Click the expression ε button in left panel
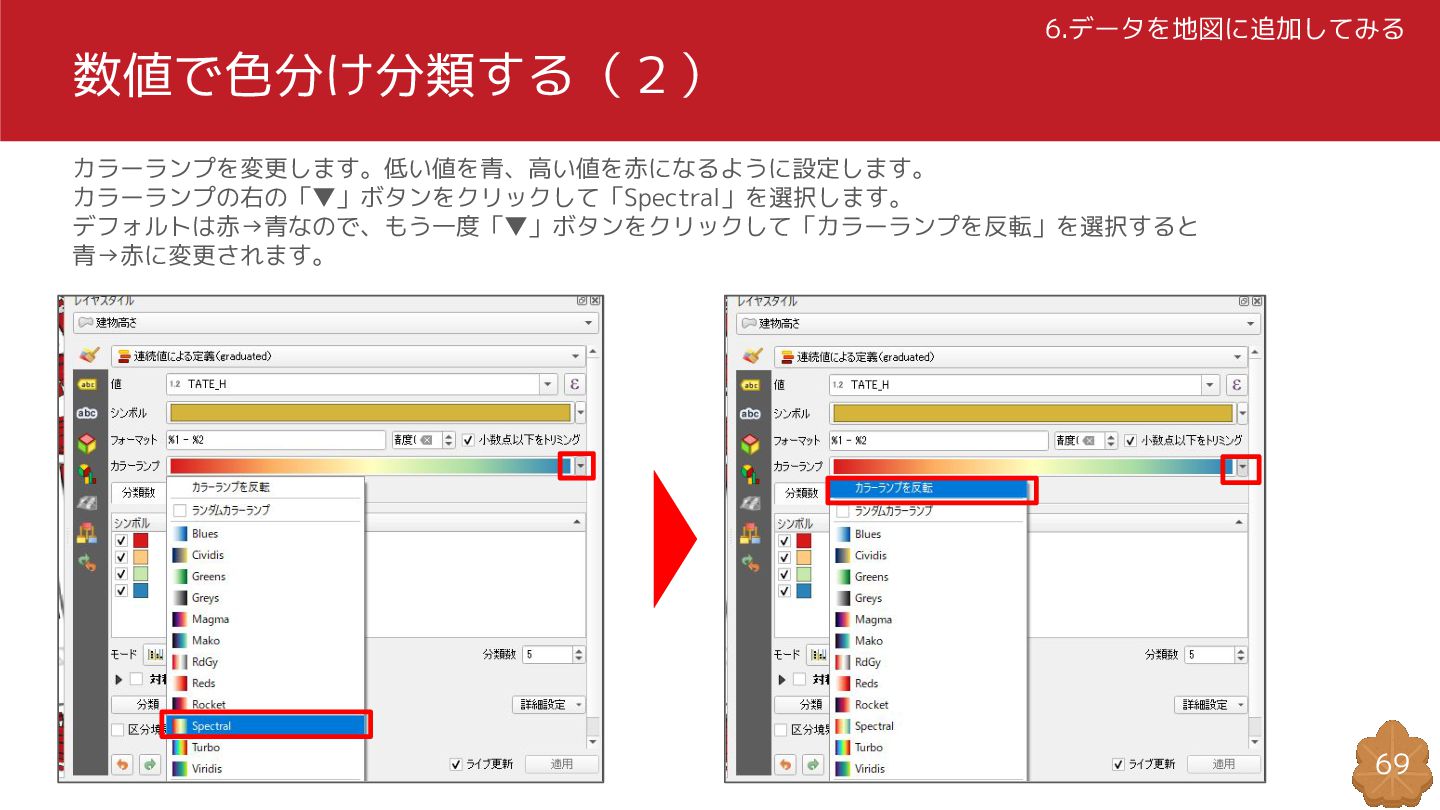1440x810 pixels. pyautogui.click(x=575, y=384)
